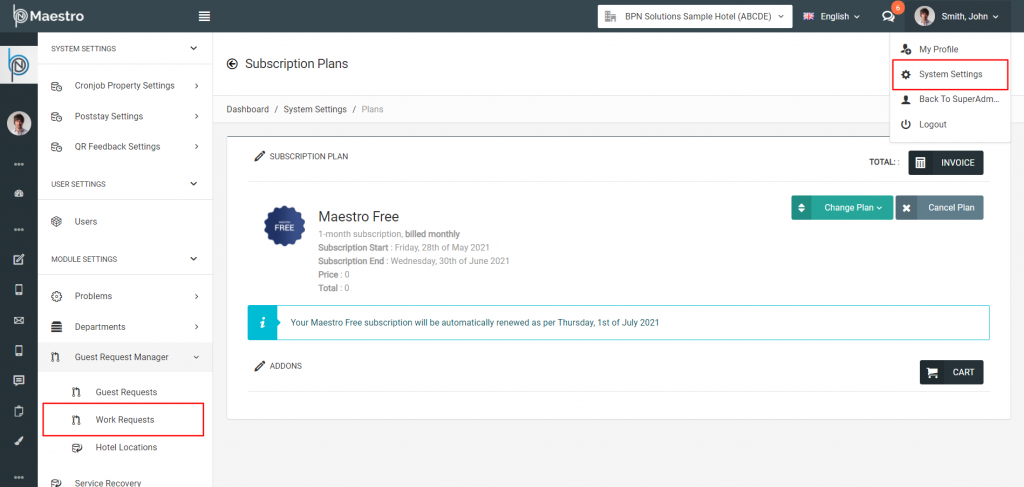Go to Dashboard via the breadcrumb
Image resolution: width=1024 pixels, height=487 pixels.
(248, 110)
